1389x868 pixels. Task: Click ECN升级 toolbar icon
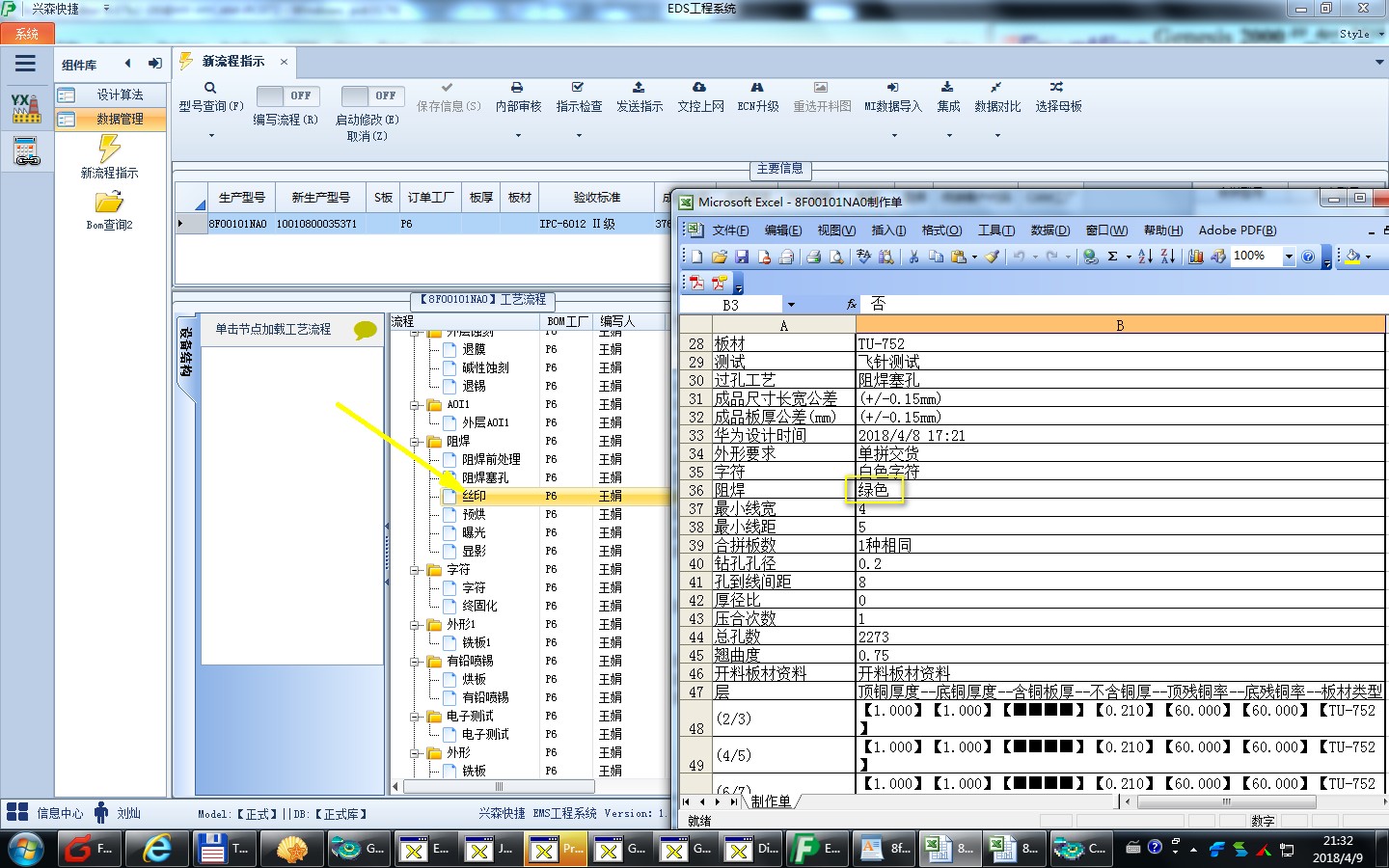pos(757,87)
